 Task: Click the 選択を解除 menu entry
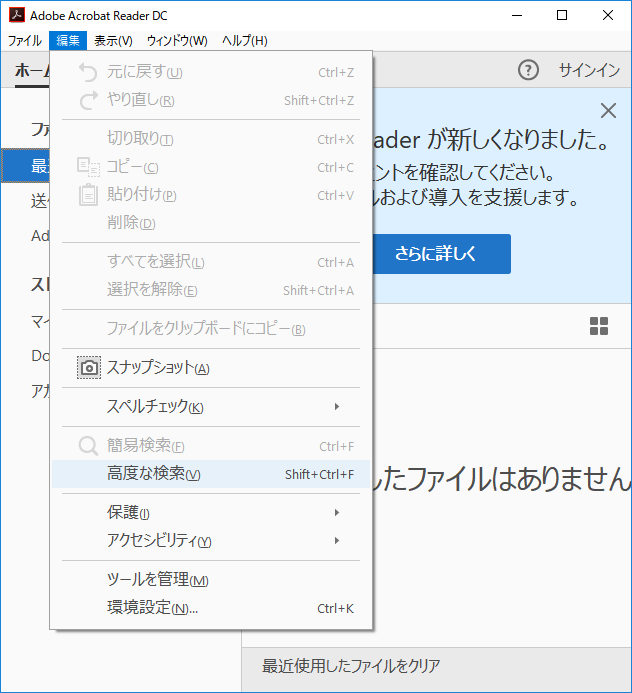pyautogui.click(x=211, y=290)
